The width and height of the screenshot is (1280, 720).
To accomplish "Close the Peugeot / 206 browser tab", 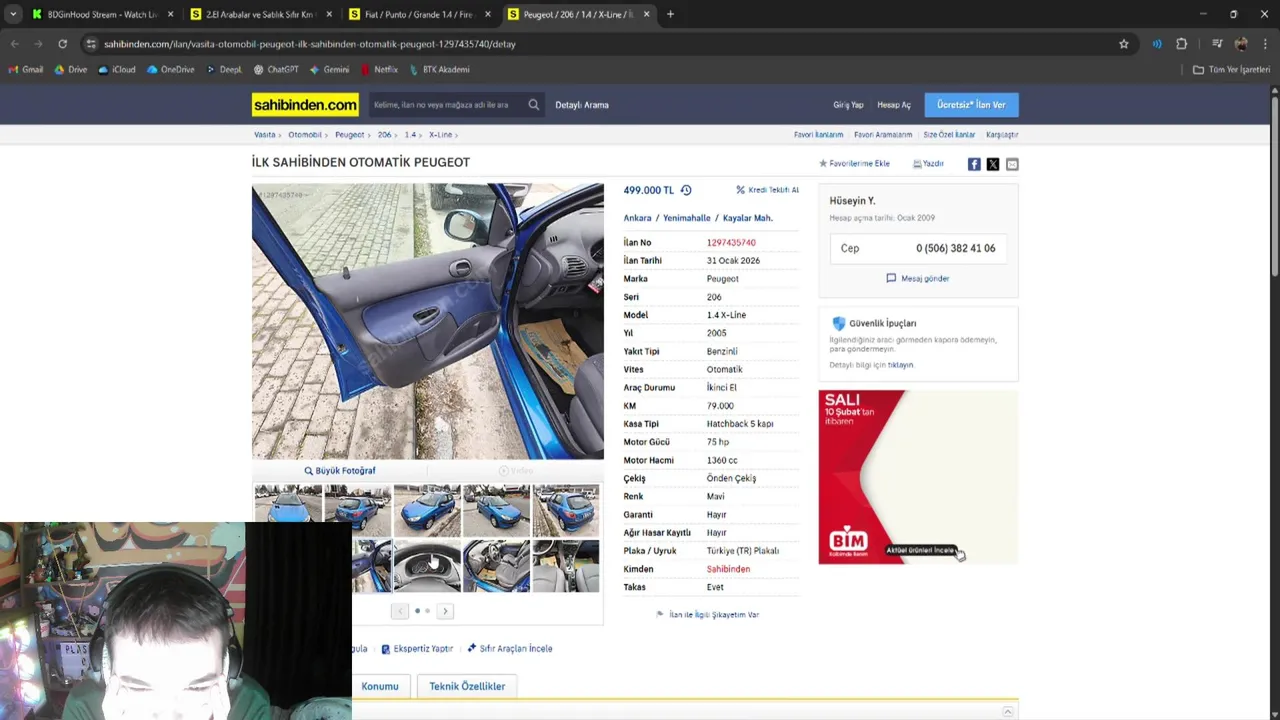I will coord(647,14).
